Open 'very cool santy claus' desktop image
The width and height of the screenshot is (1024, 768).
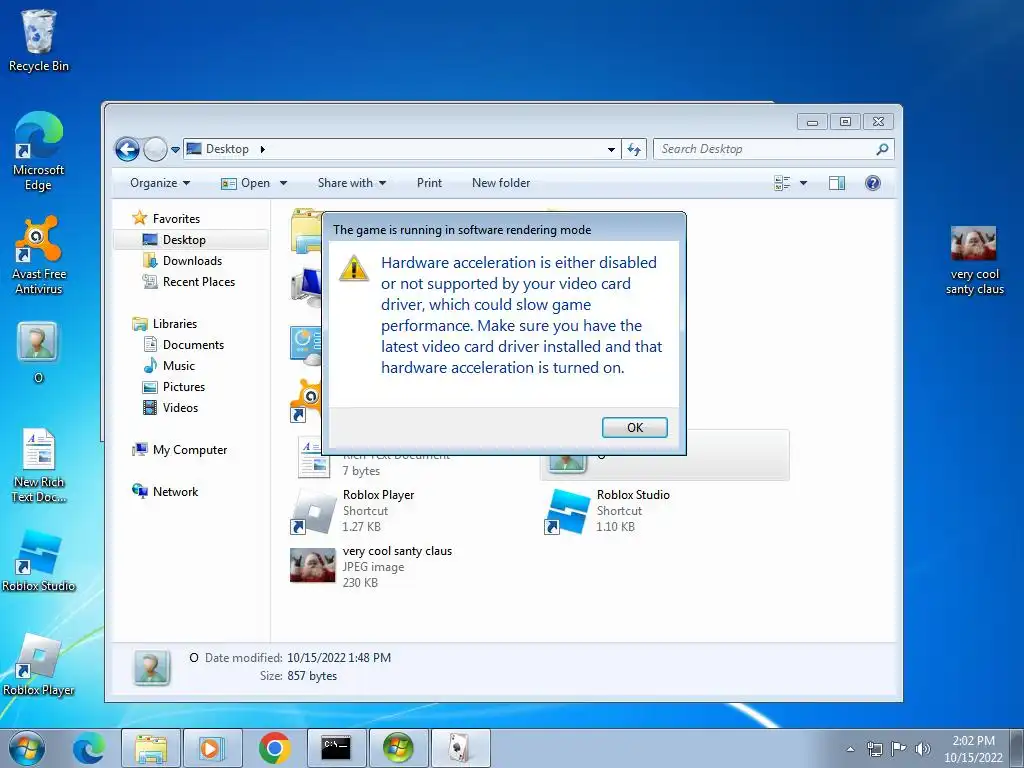pyautogui.click(x=974, y=260)
